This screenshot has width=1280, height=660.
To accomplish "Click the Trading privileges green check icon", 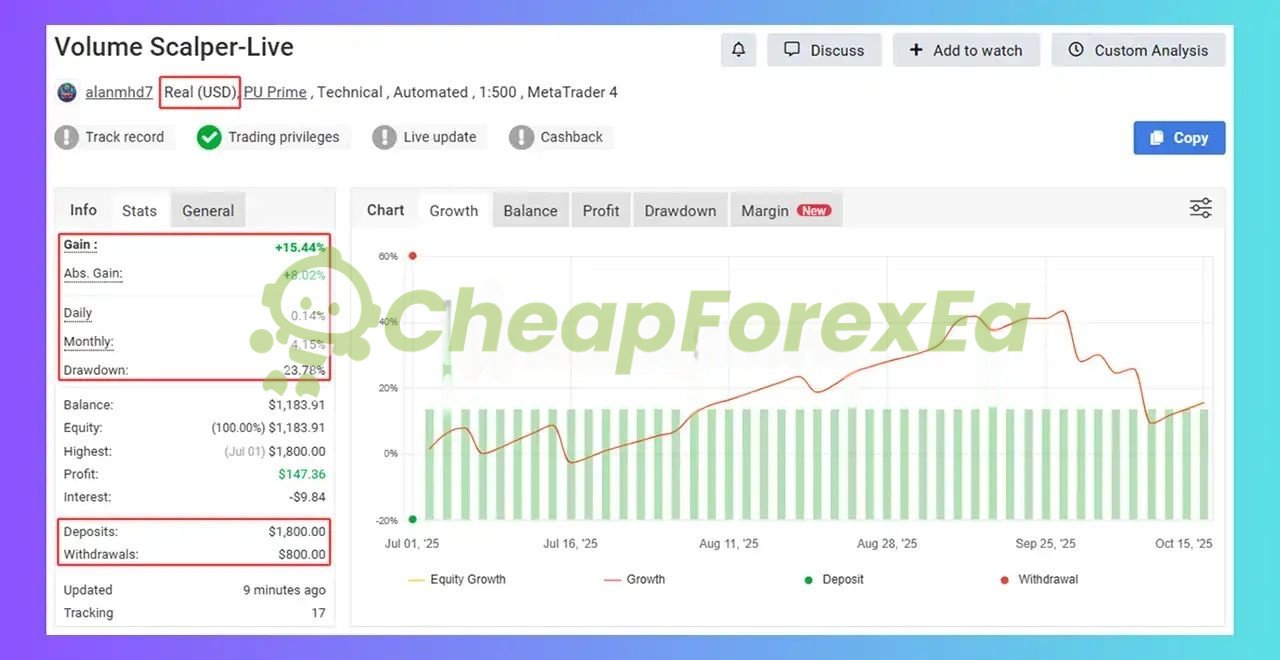I will [x=209, y=137].
